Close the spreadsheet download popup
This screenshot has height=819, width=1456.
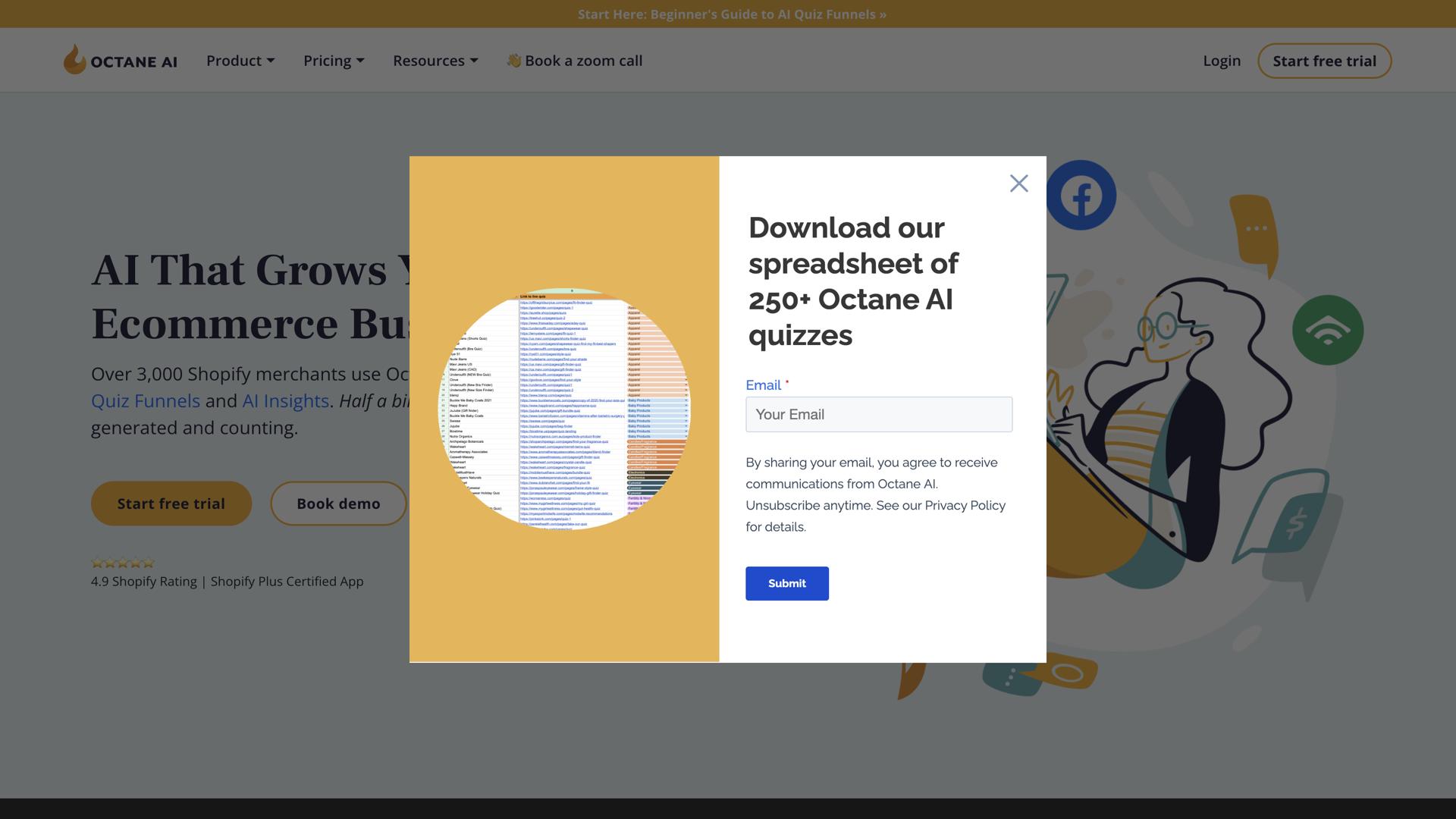pos(1018,184)
